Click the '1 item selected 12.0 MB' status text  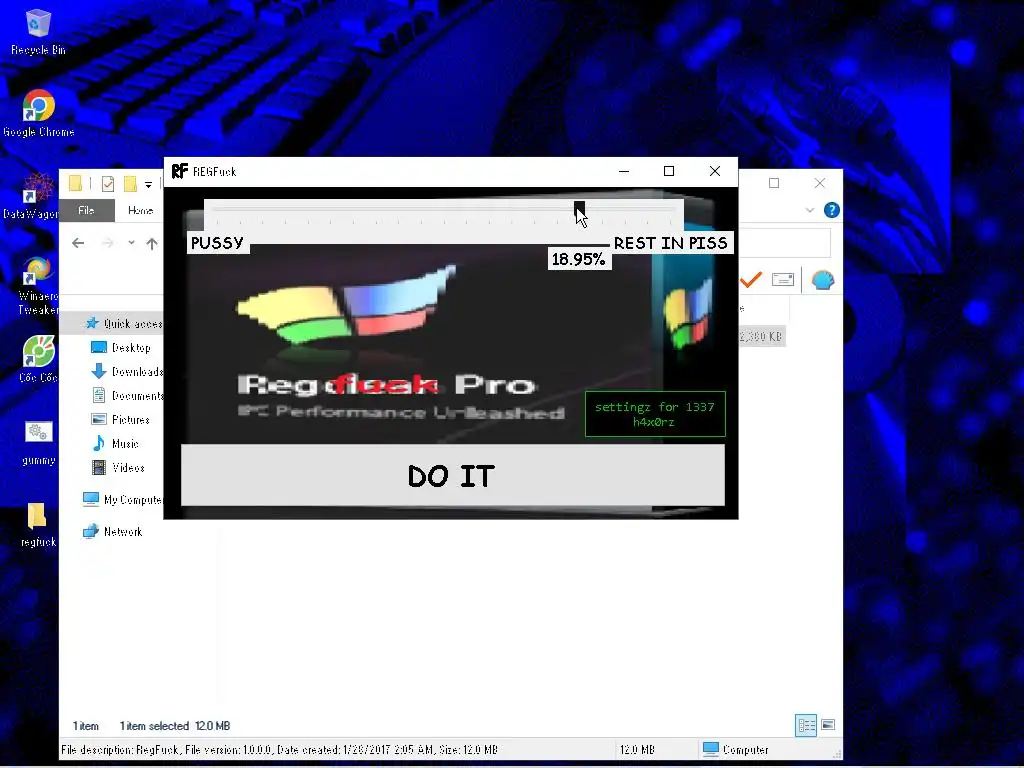[175, 726]
